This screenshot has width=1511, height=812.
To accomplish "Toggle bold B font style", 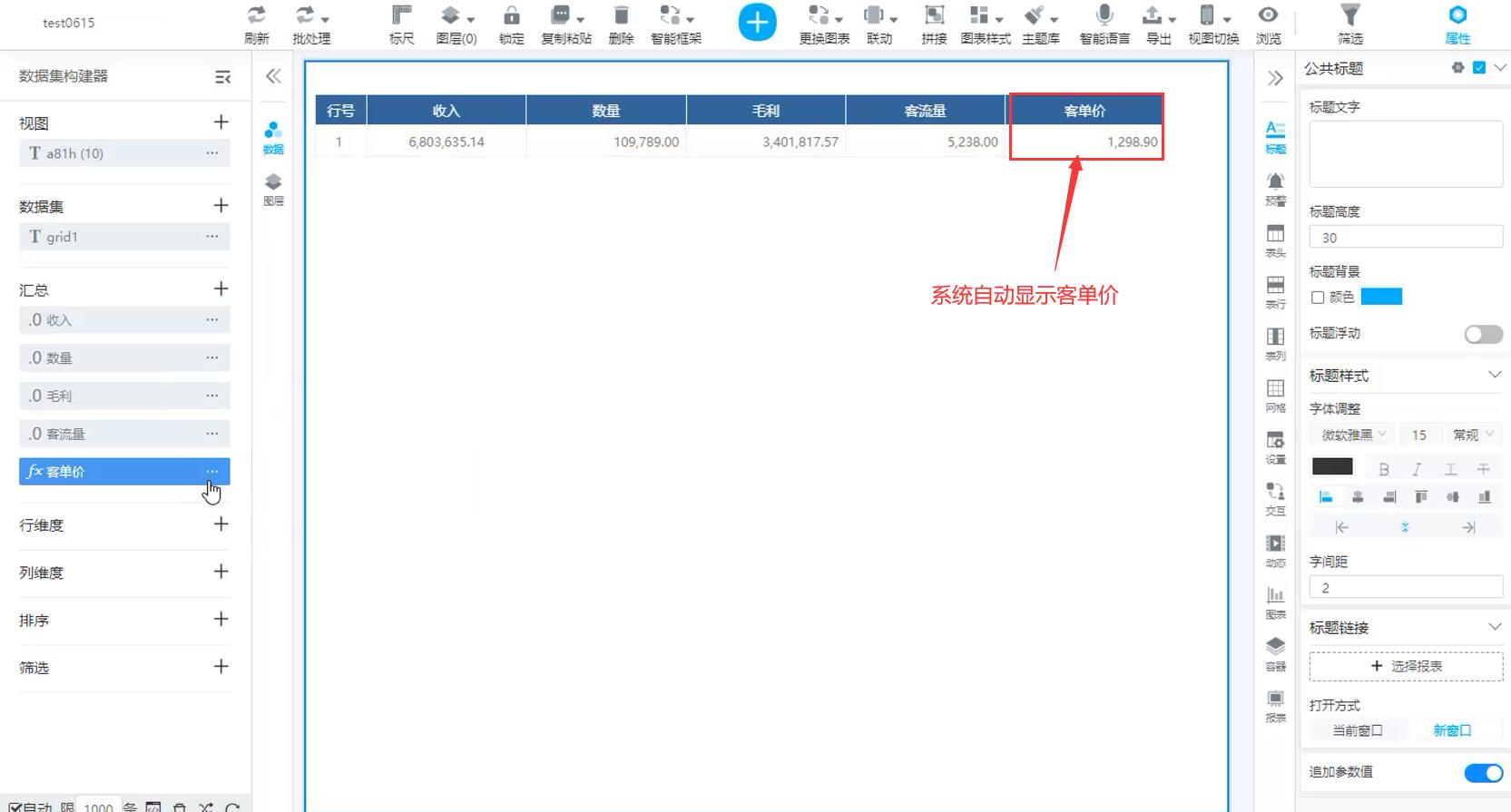I will (x=1383, y=469).
